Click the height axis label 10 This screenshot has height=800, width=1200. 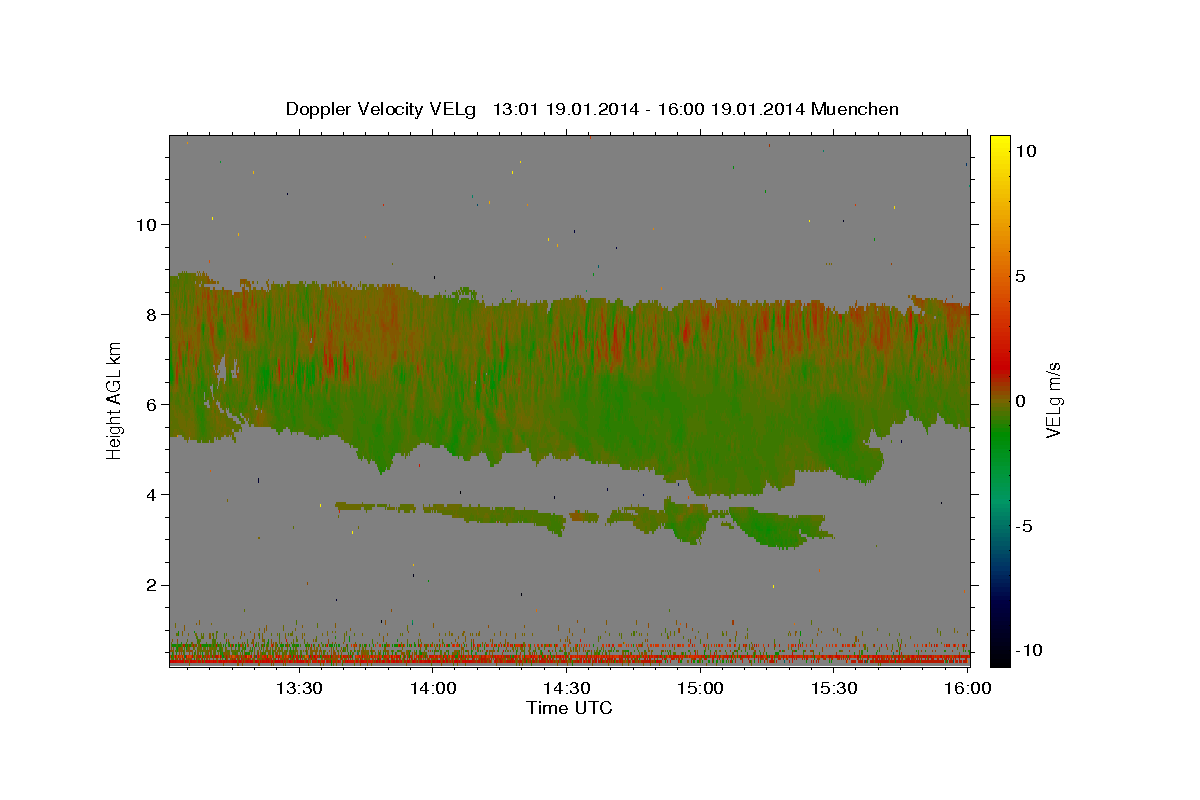click(x=145, y=224)
